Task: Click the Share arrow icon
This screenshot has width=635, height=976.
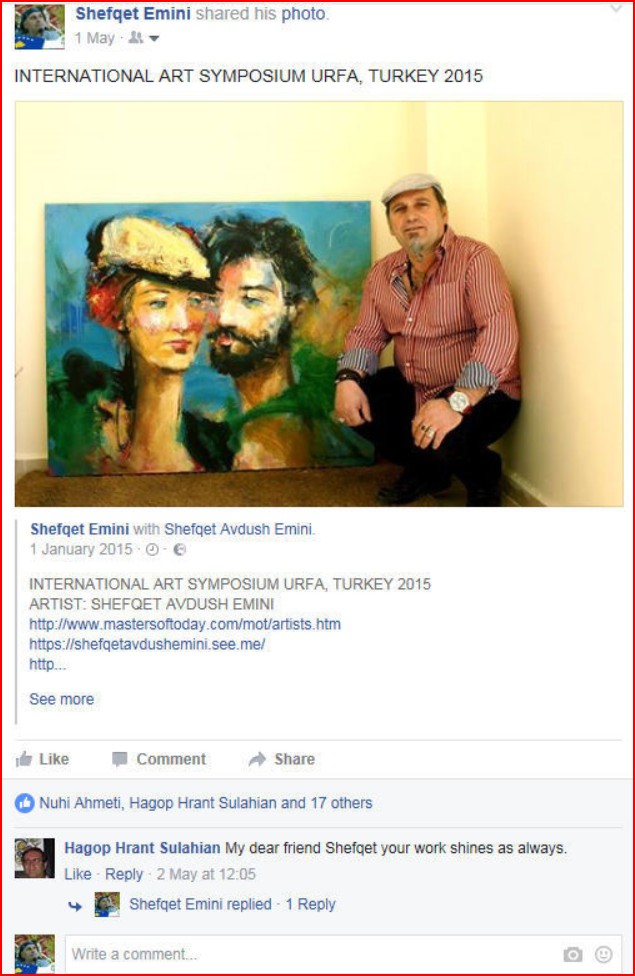Action: point(257,759)
